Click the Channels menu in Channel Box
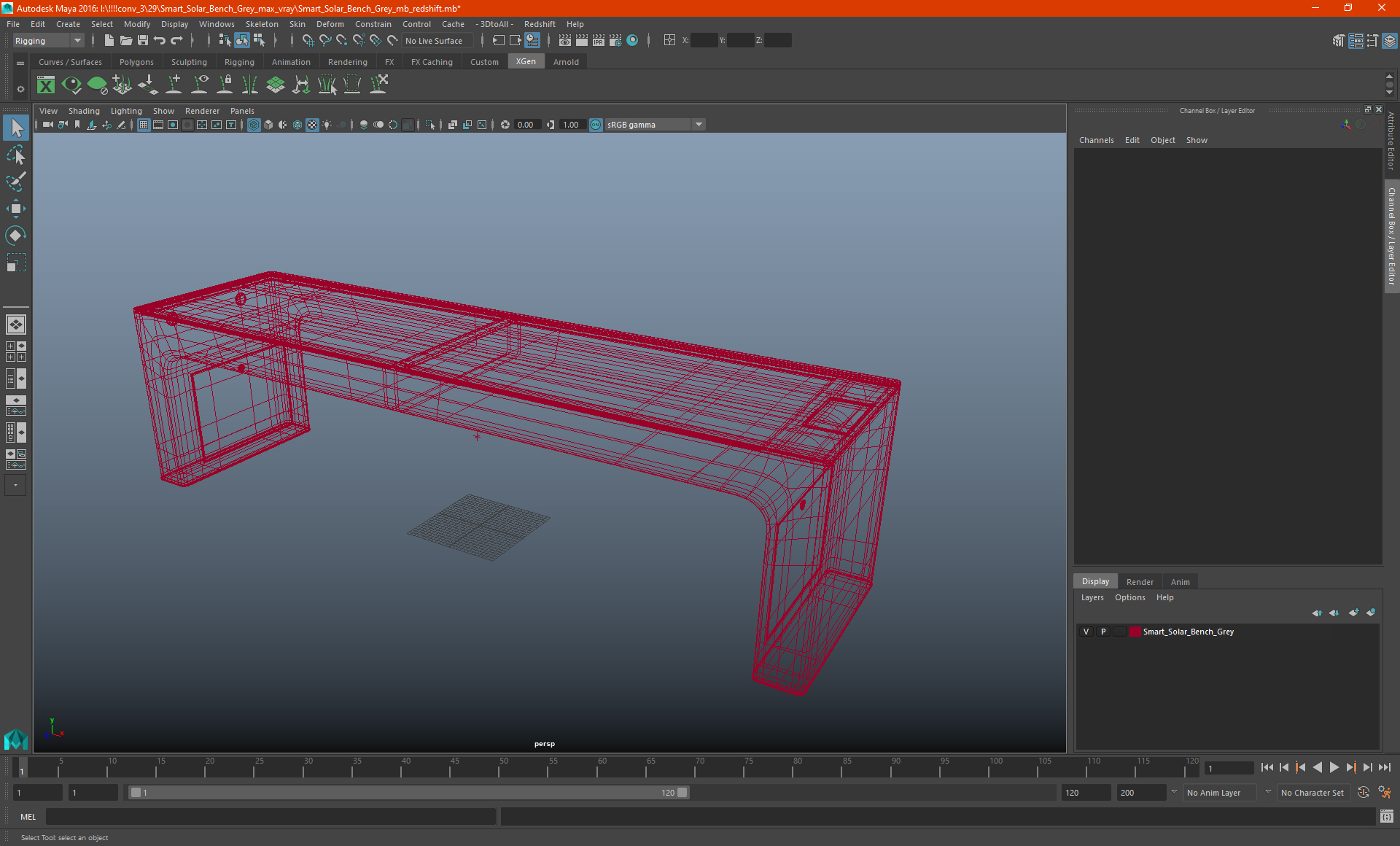 point(1096,140)
